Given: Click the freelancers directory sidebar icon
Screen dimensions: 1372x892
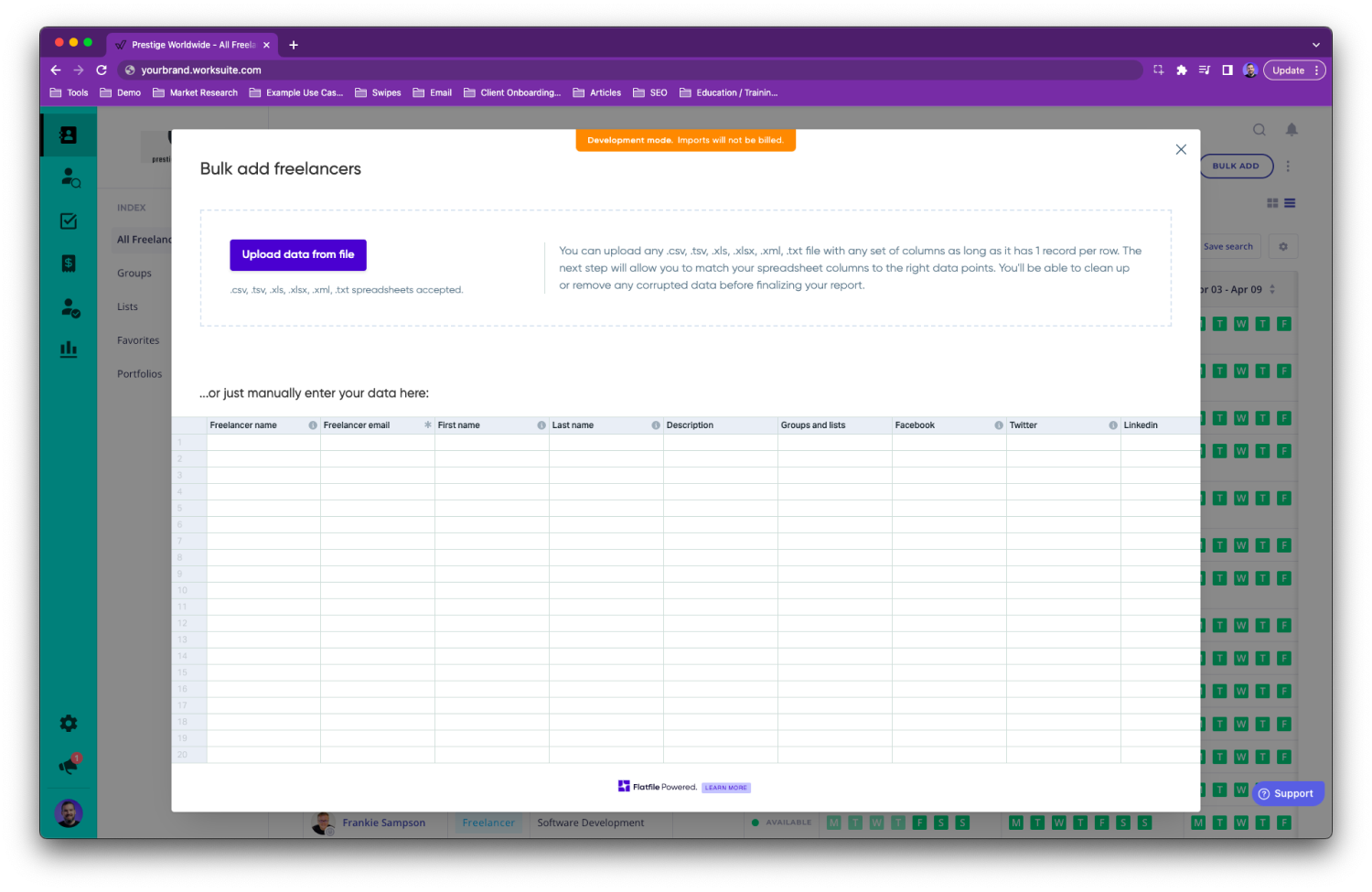Looking at the screenshot, I should coord(69,135).
